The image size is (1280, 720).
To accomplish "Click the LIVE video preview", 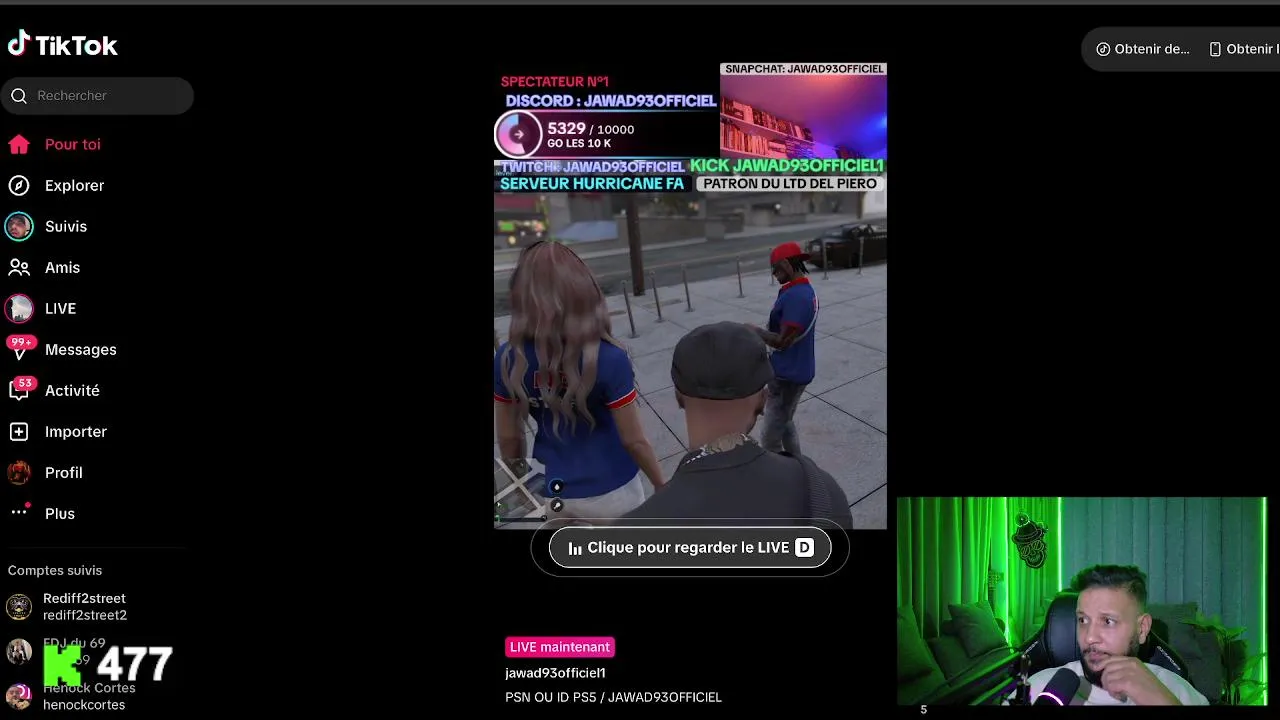I will pos(690,296).
